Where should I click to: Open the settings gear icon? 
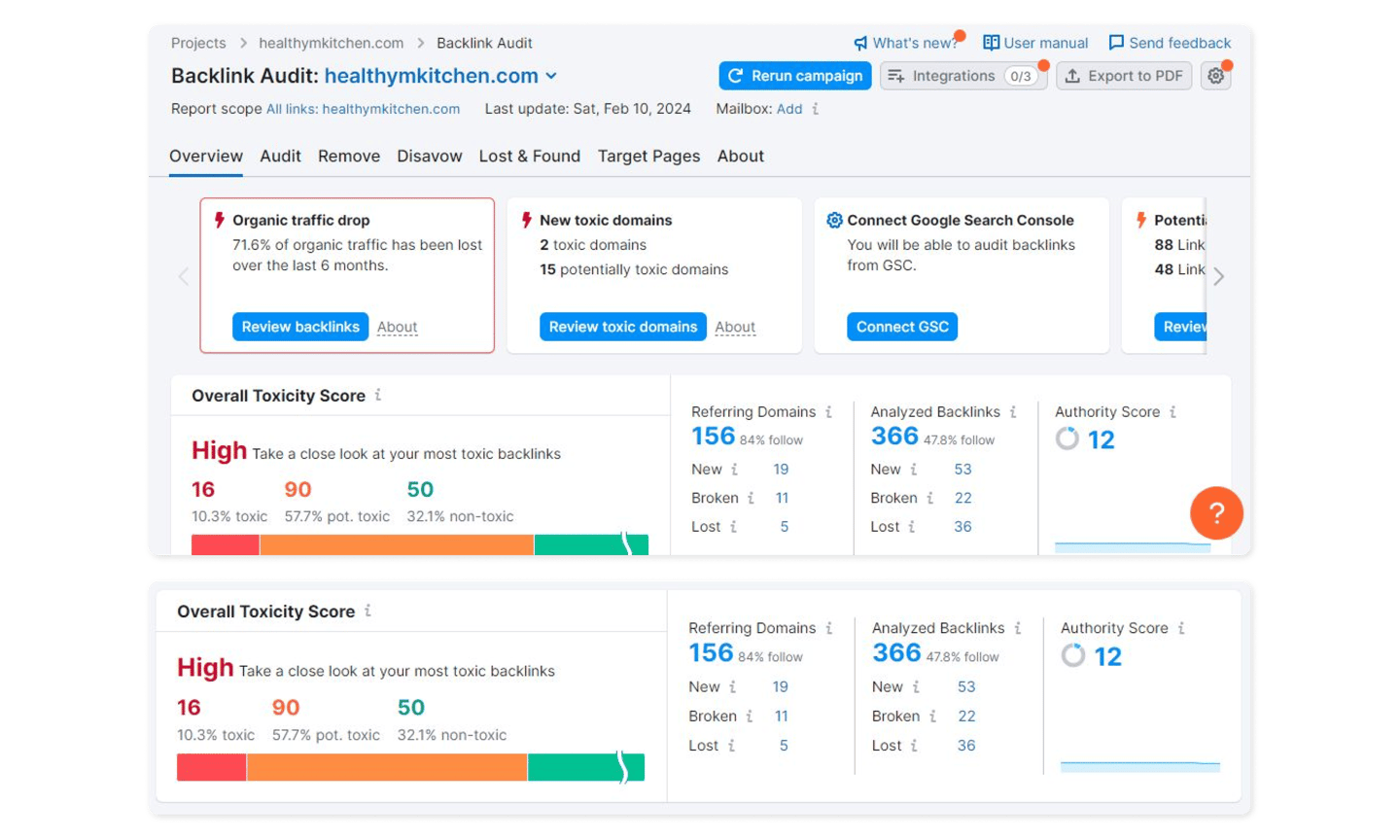[x=1215, y=76]
